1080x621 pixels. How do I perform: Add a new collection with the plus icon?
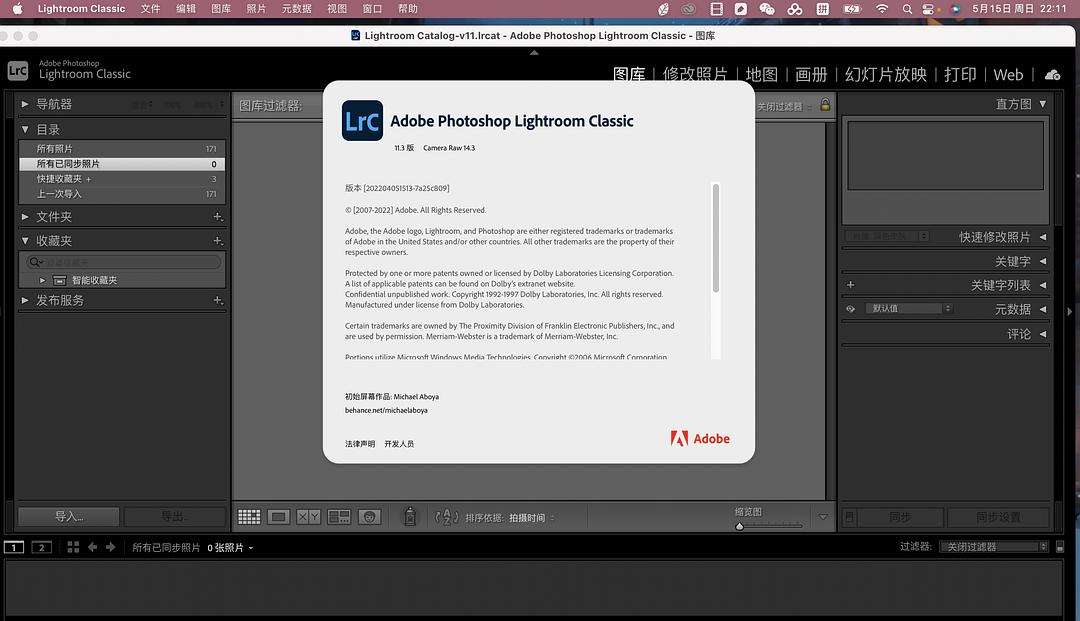point(218,241)
